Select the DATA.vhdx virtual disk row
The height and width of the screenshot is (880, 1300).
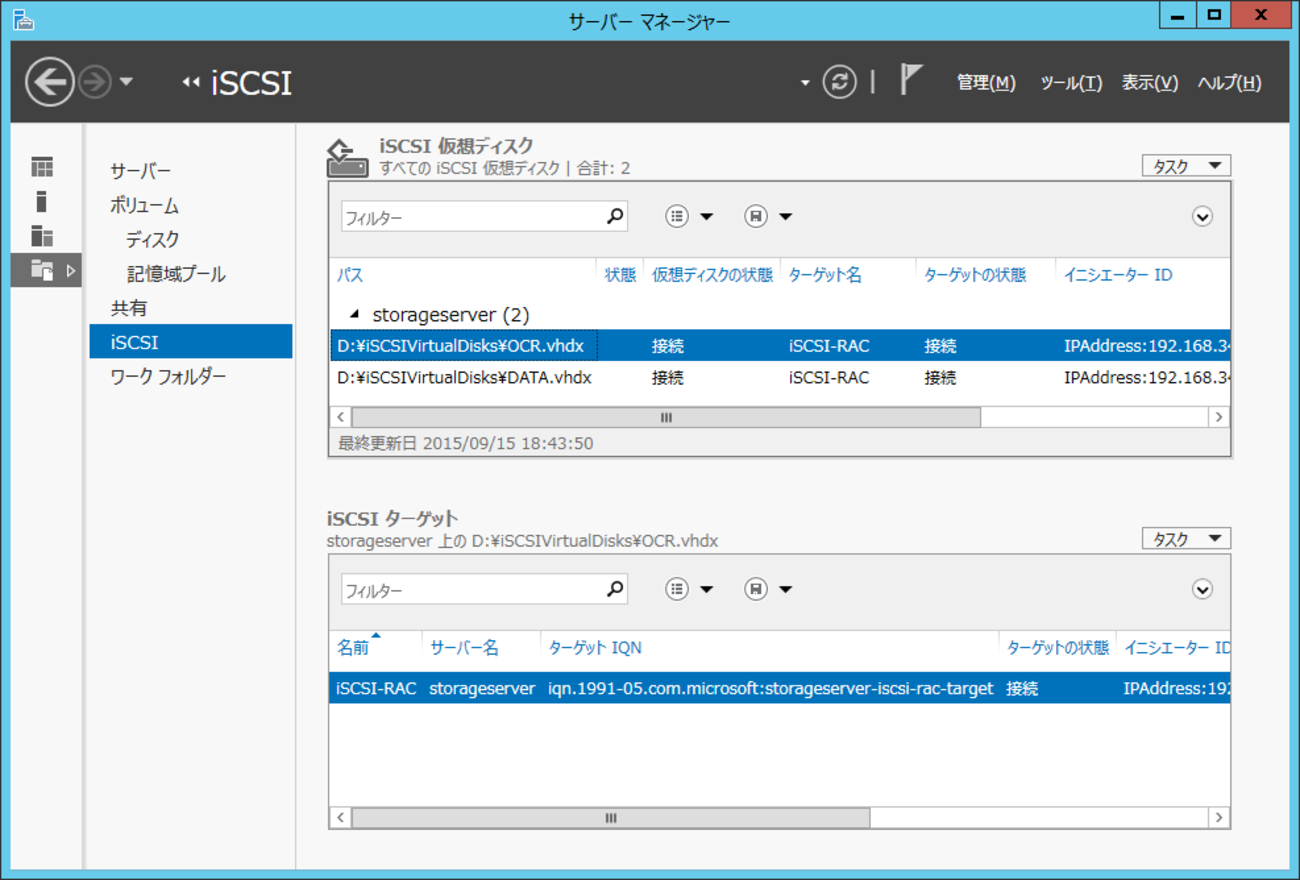[x=465, y=378]
